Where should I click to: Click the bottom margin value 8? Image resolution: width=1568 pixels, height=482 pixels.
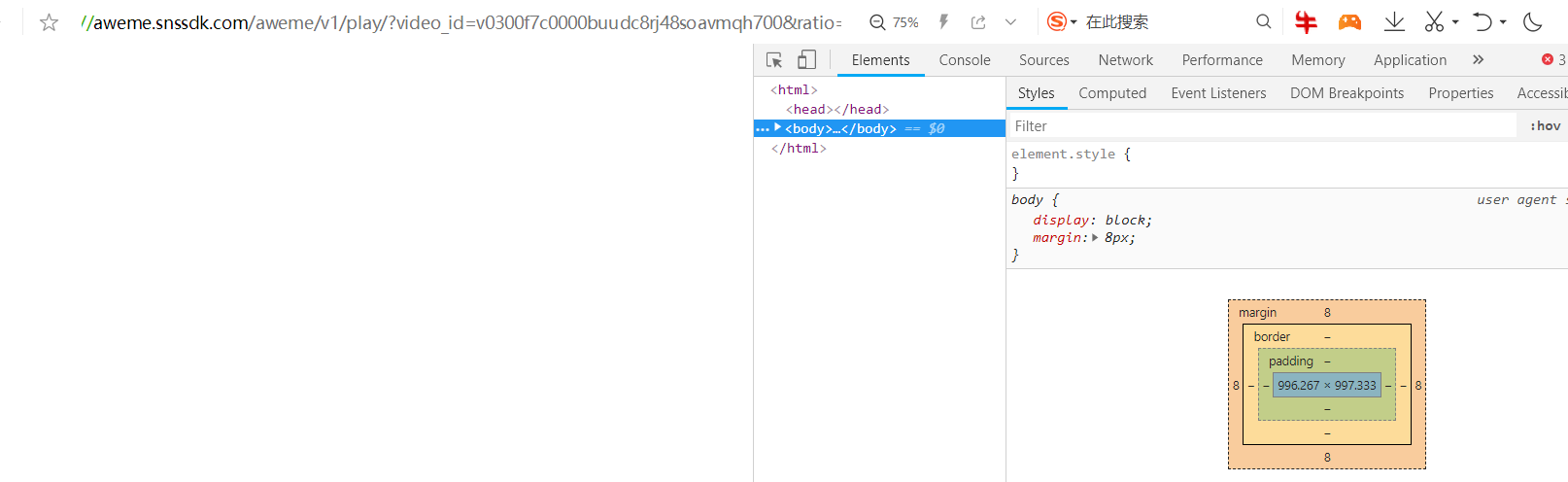[1327, 458]
